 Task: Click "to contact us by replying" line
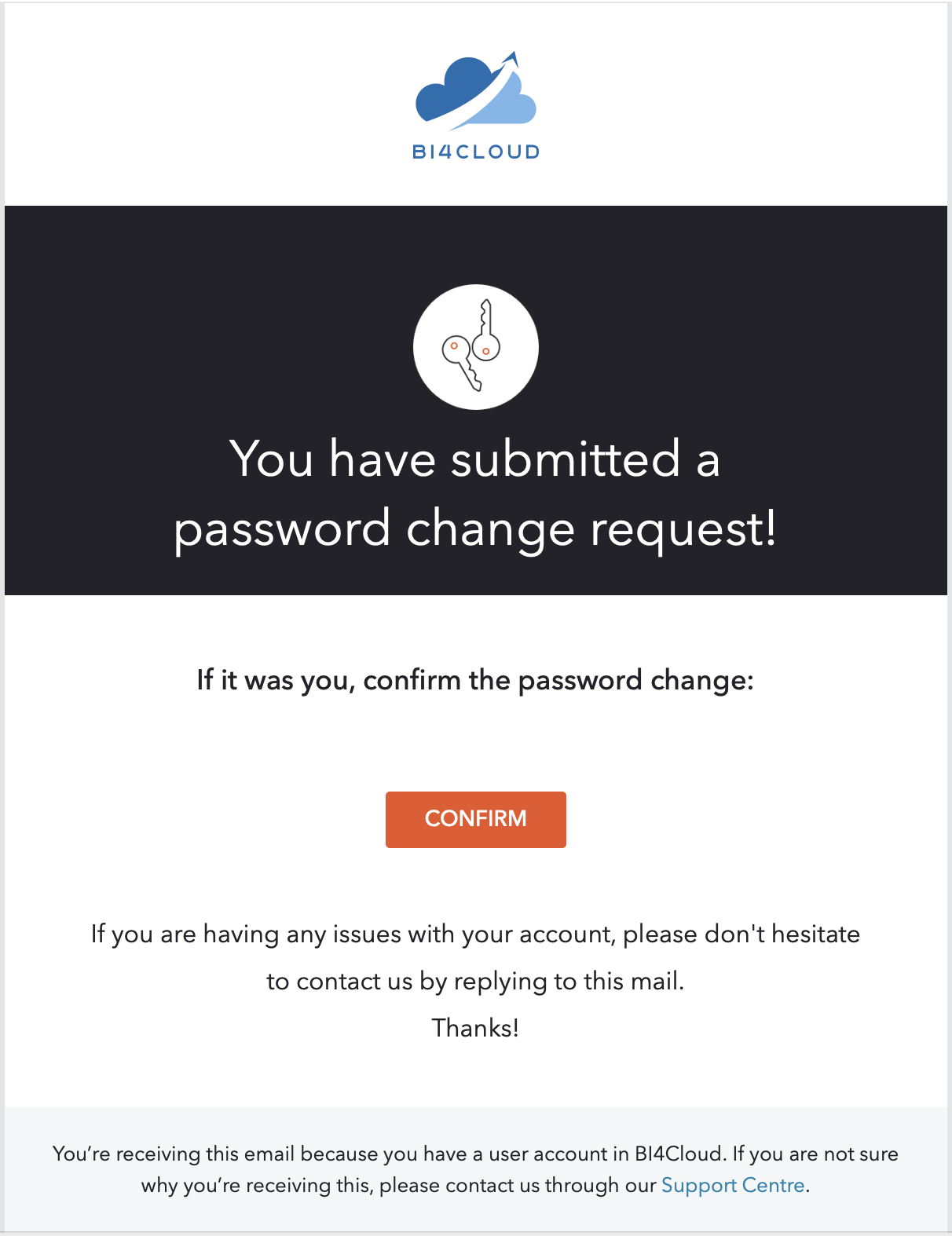point(476,982)
